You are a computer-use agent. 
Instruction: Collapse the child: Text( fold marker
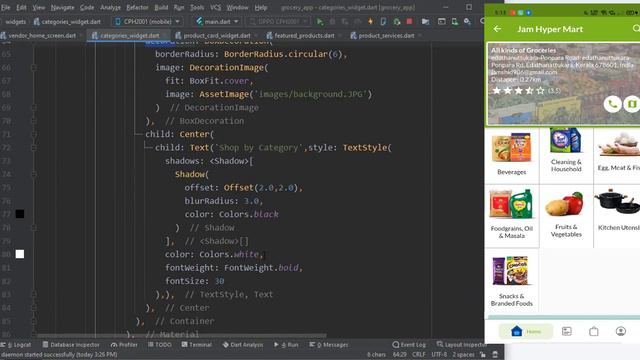click(34, 147)
